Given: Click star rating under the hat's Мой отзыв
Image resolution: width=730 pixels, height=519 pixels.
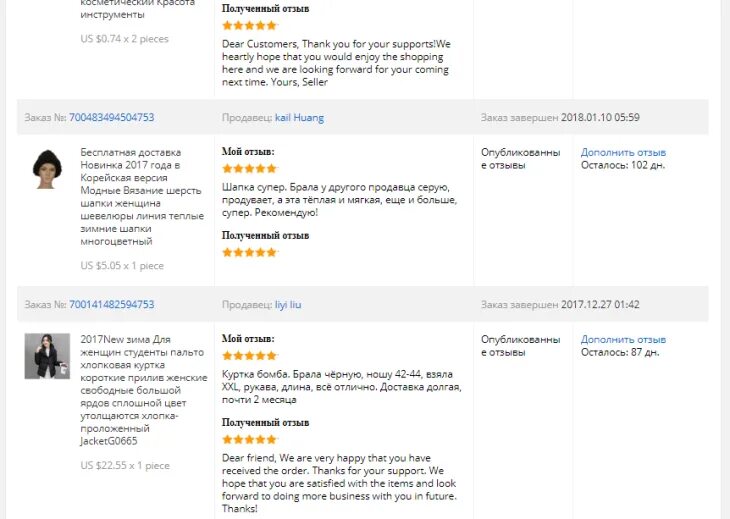Looking at the screenshot, I should 250,169.
